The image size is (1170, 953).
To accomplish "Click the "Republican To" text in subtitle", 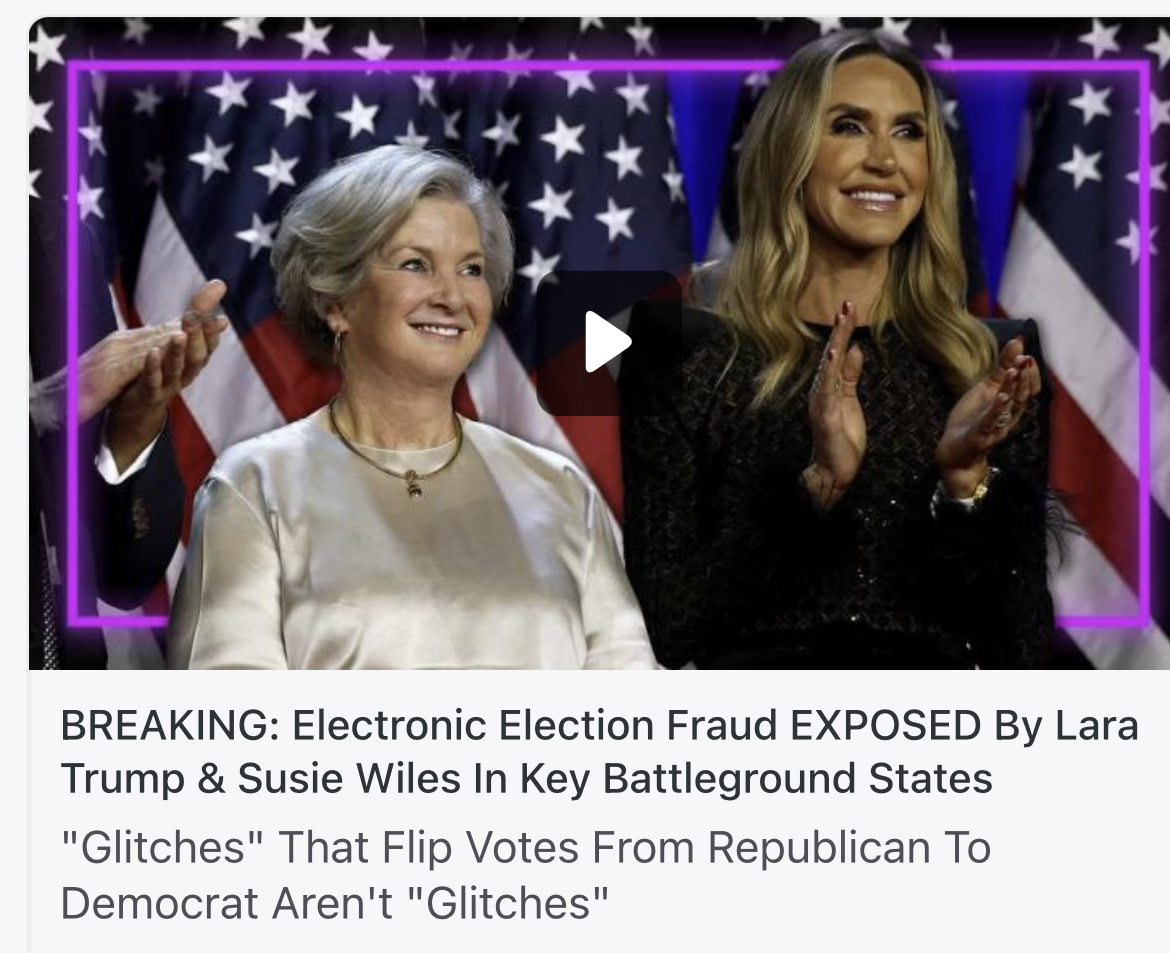I will point(849,848).
